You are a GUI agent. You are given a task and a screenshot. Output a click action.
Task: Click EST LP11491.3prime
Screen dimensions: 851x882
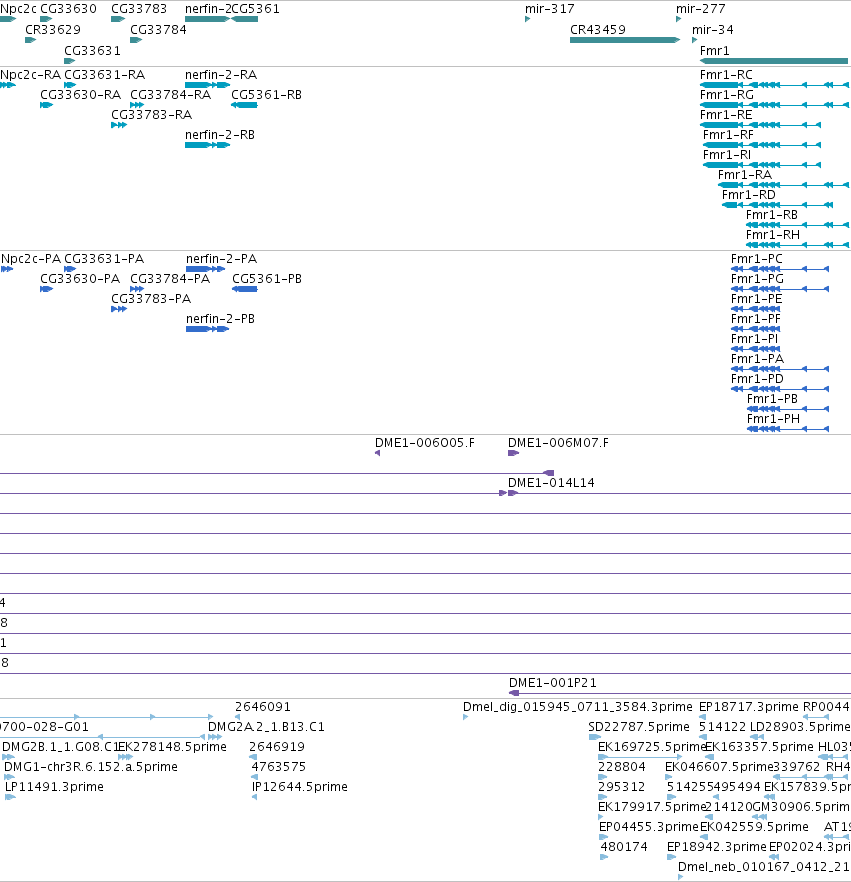55,786
